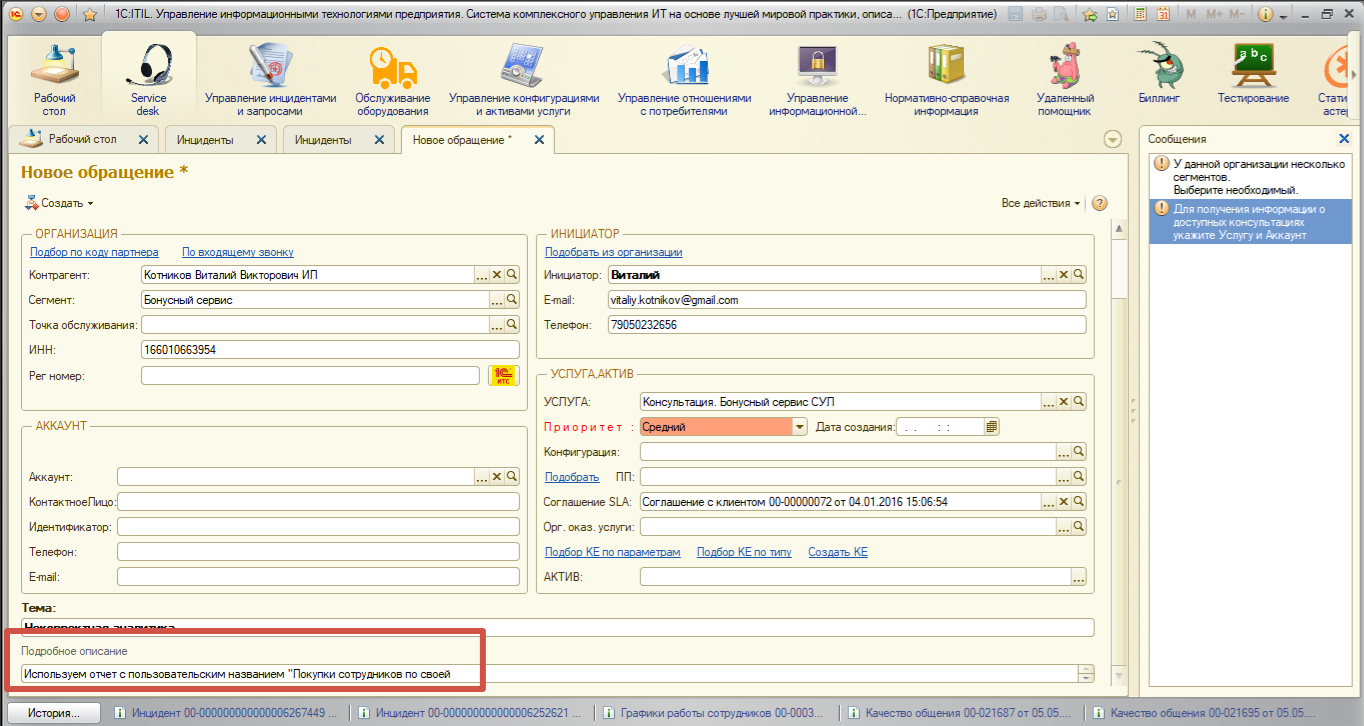Close the Сообщения panel
Screen dimensions: 1364x726
coord(1344,139)
